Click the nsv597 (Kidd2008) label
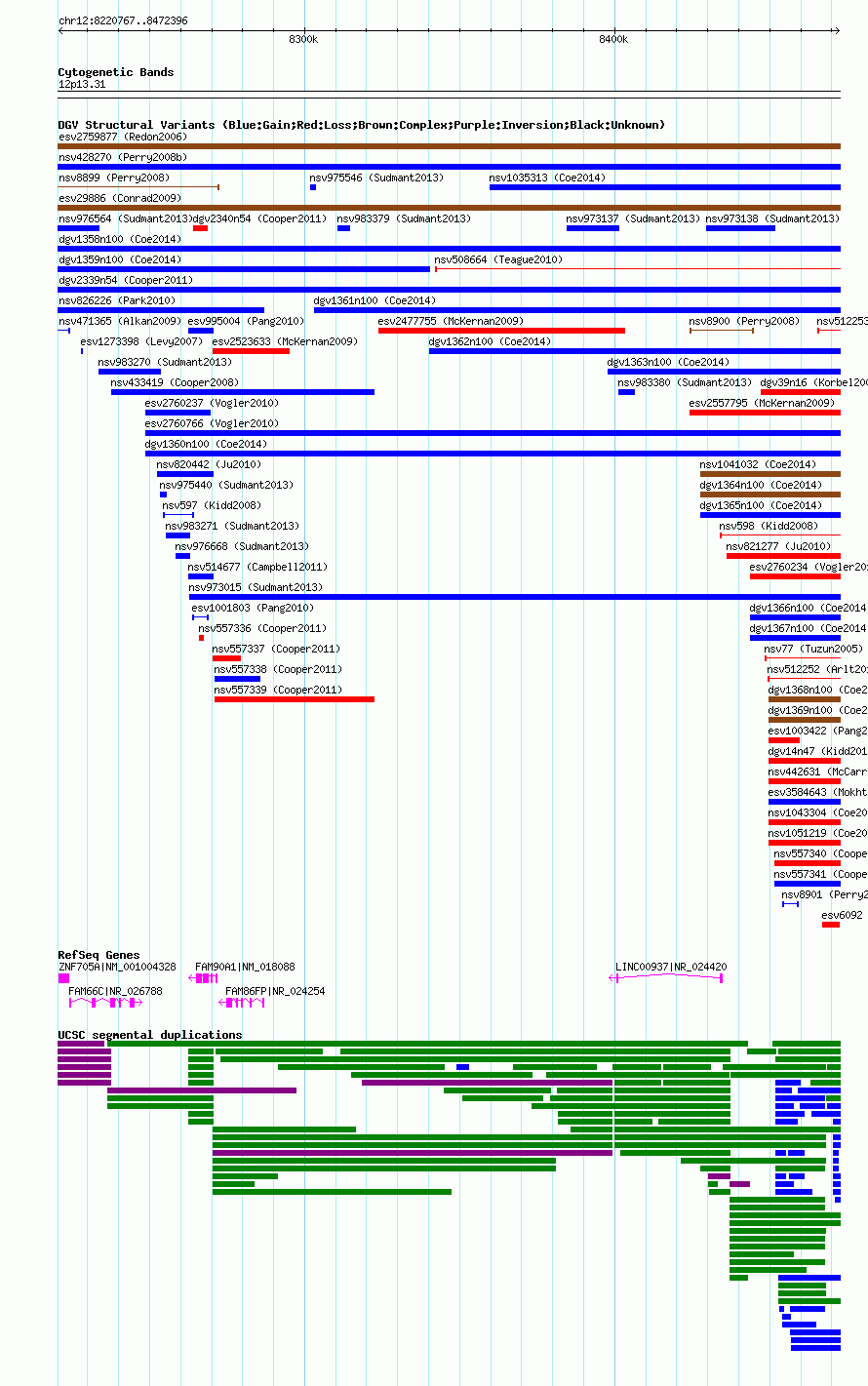 (212, 505)
